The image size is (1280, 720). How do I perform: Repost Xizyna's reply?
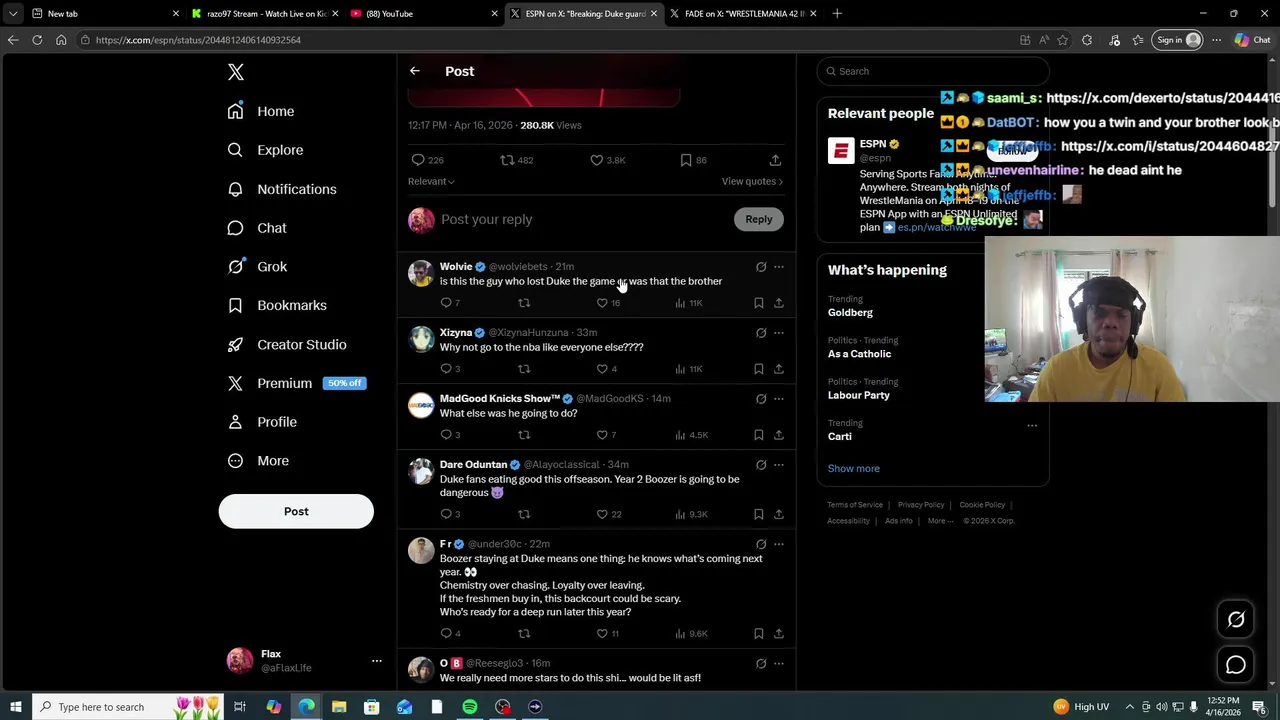(524, 369)
